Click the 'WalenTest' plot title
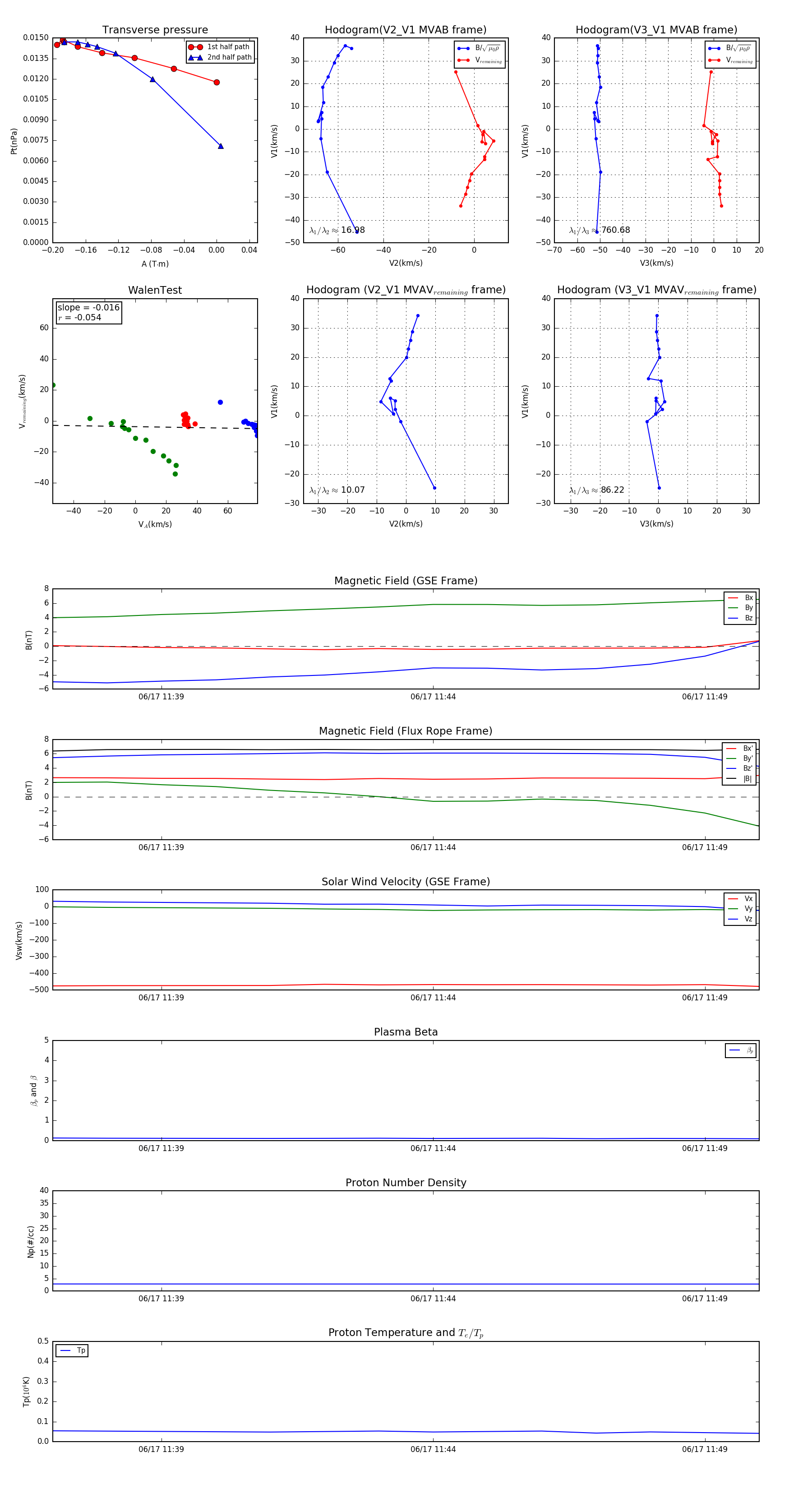 (x=155, y=290)
